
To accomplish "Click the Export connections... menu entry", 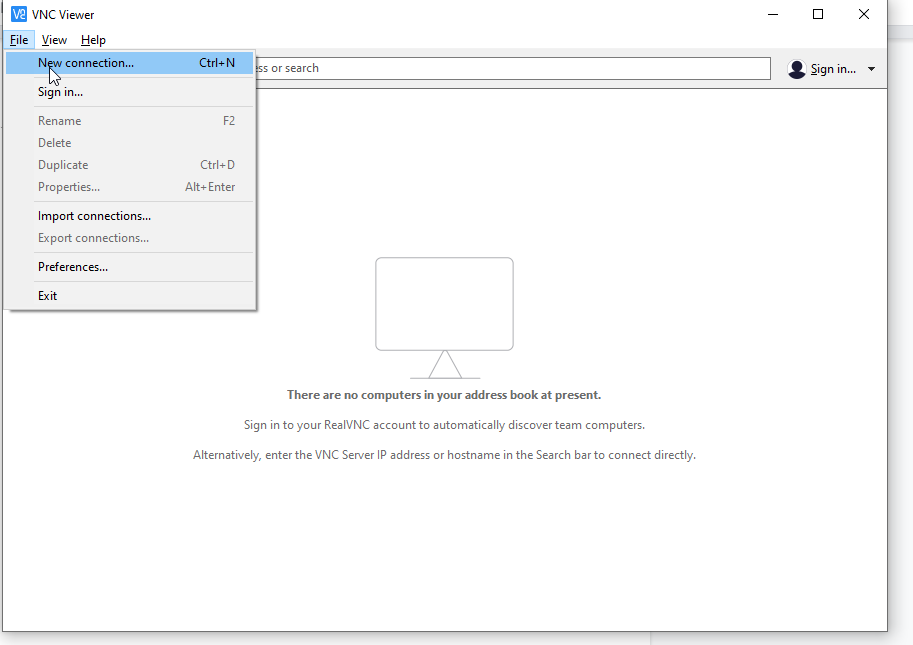I will point(129,238).
